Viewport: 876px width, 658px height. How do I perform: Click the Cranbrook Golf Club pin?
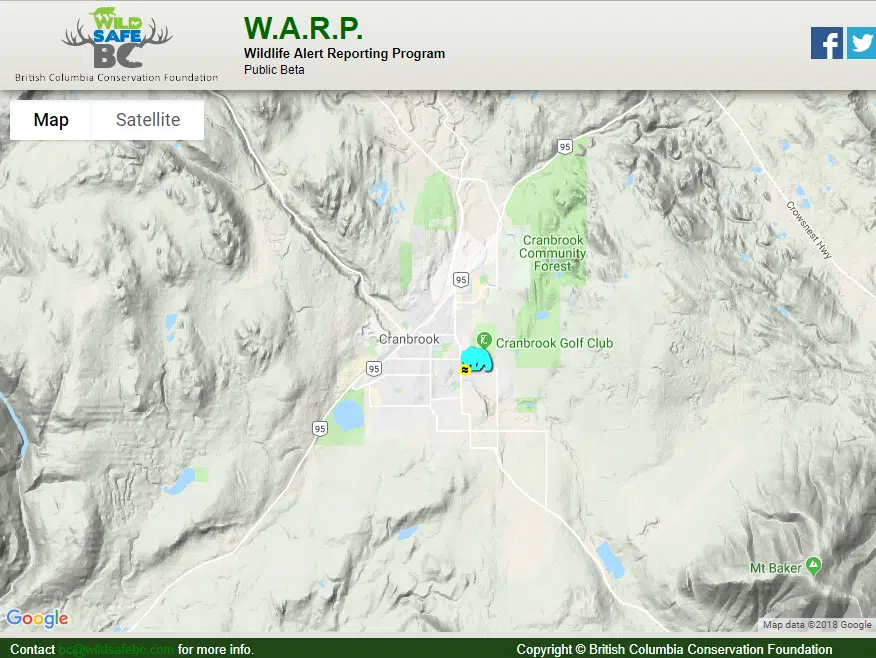pyautogui.click(x=484, y=340)
